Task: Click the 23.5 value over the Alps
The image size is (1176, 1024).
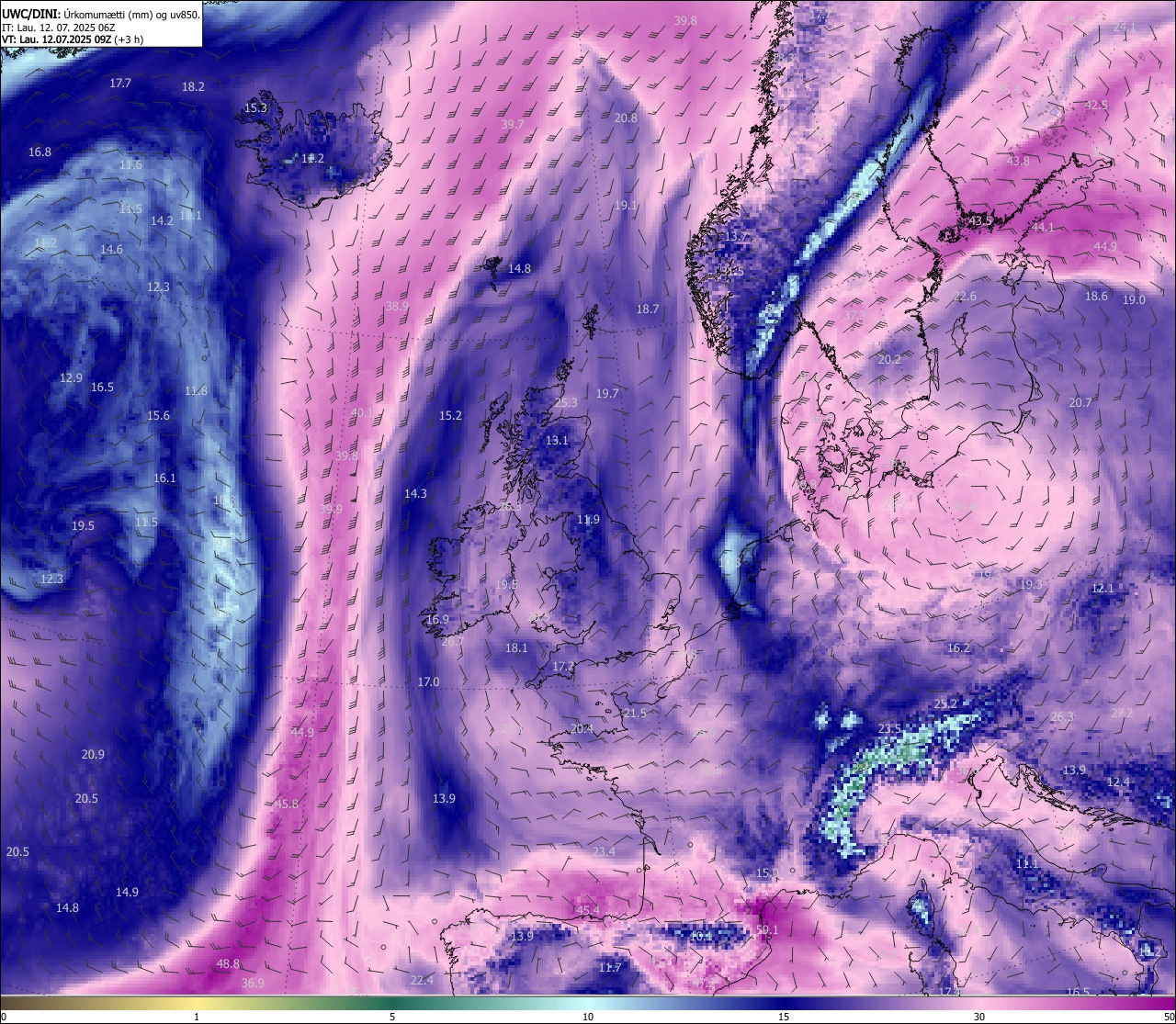Action: 889,728
